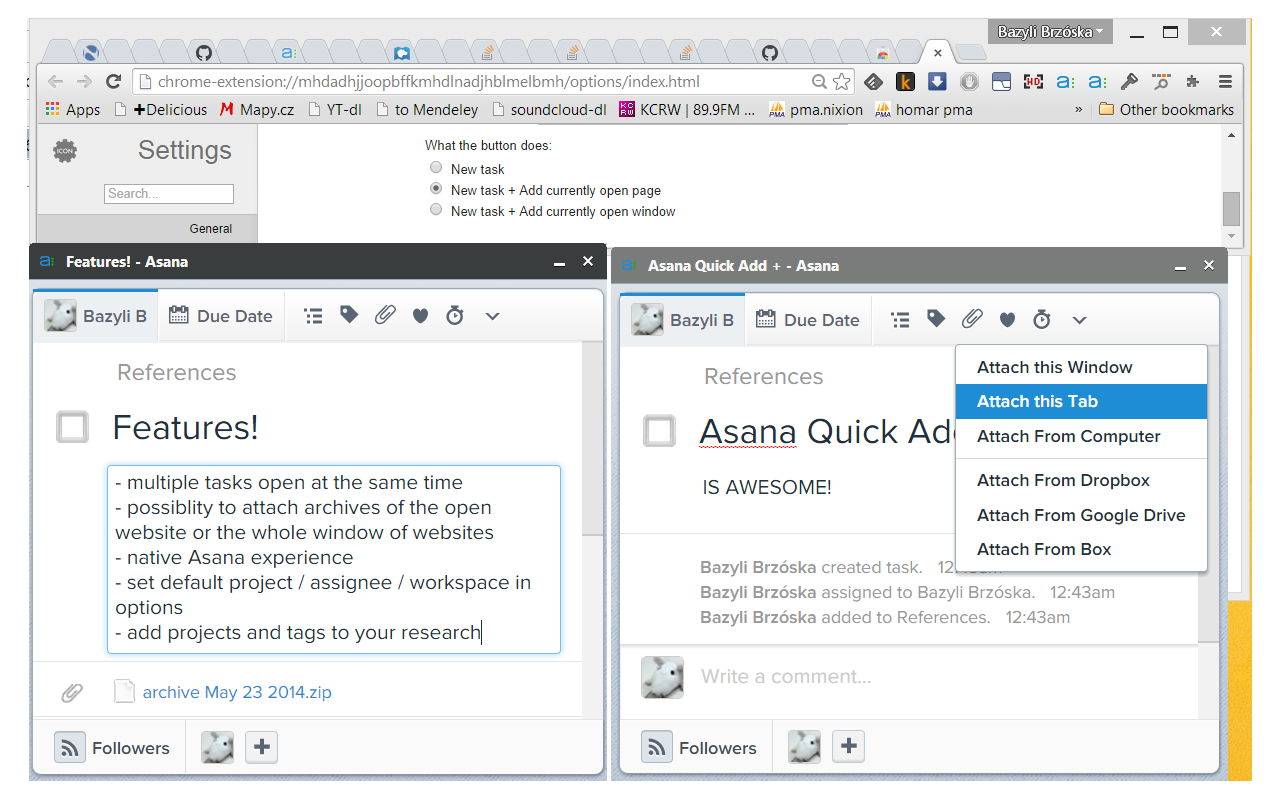Image resolution: width=1280 pixels, height=800 pixels.
Task: Add a follower with plus in Asana Quick Add
Action: pyautogui.click(x=848, y=746)
